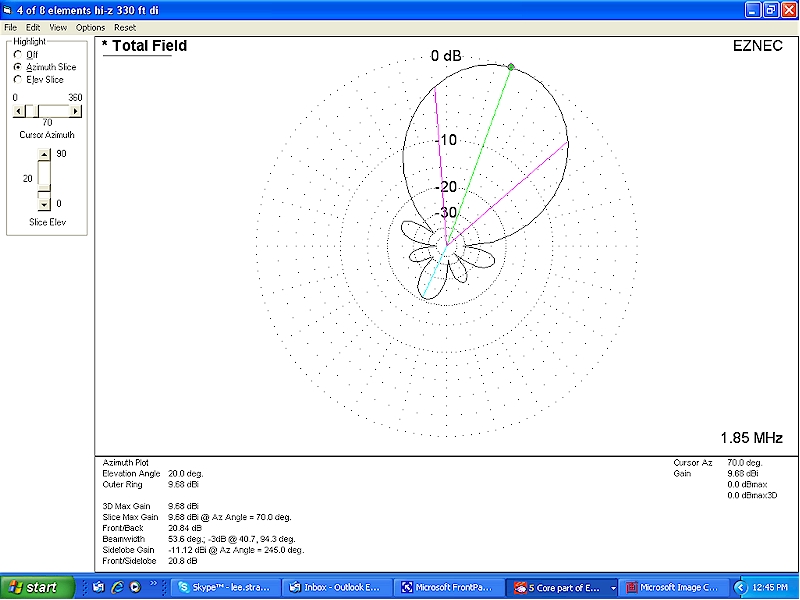Click the Windows Start button
This screenshot has width=800, height=600.
(x=36, y=587)
